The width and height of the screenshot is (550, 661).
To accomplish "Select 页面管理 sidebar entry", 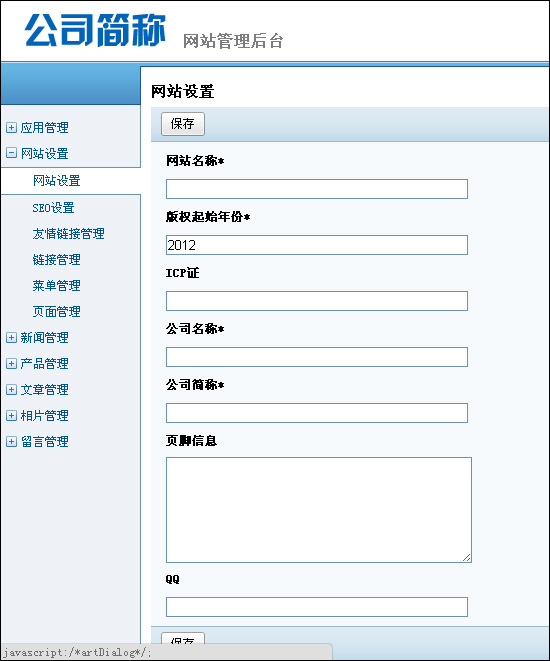I will 56,312.
